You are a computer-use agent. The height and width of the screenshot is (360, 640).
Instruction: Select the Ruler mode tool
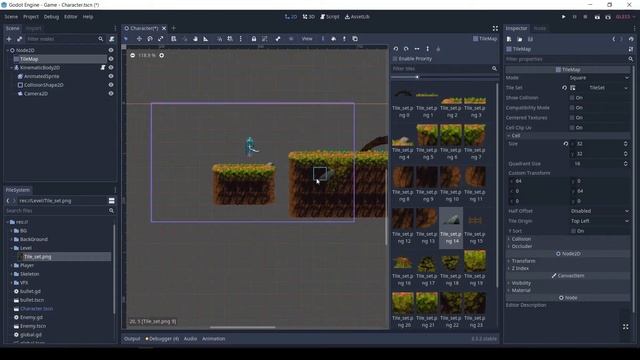(x=206, y=39)
